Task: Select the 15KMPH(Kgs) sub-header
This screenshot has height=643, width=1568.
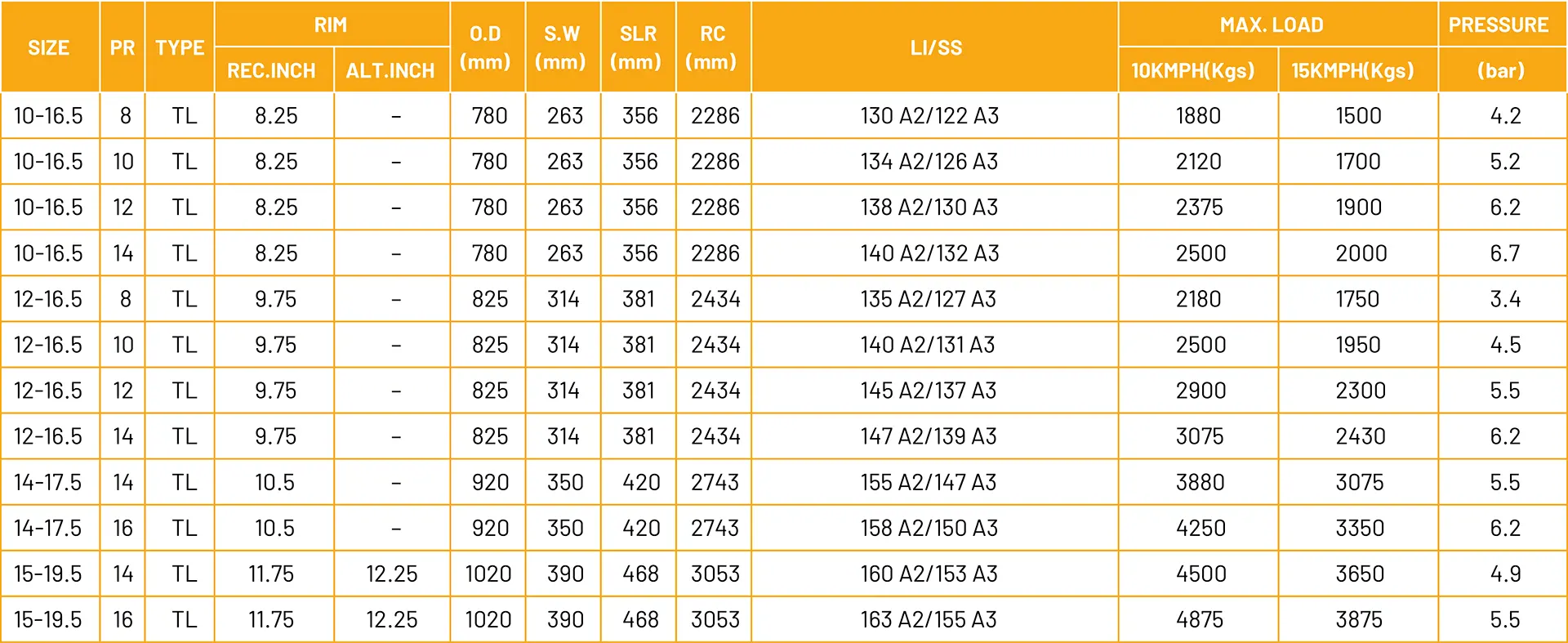Action: 1352,70
